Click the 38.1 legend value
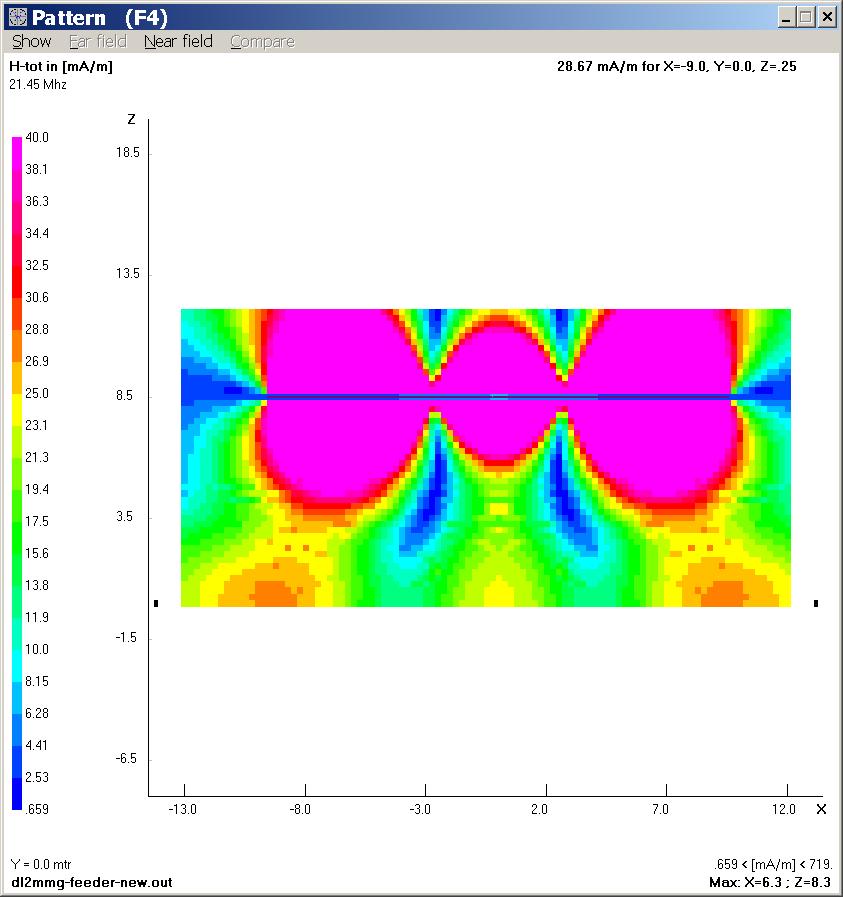The image size is (843, 897). tap(36, 169)
